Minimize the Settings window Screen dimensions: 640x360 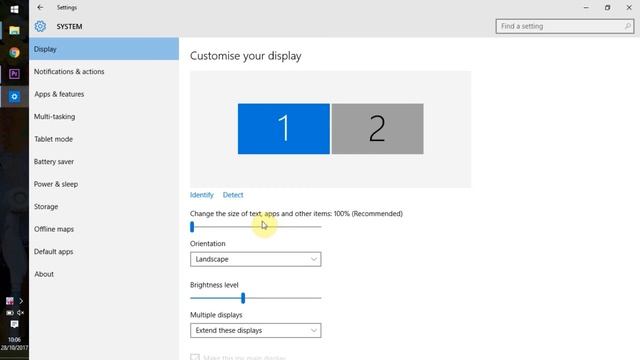(586, 7)
